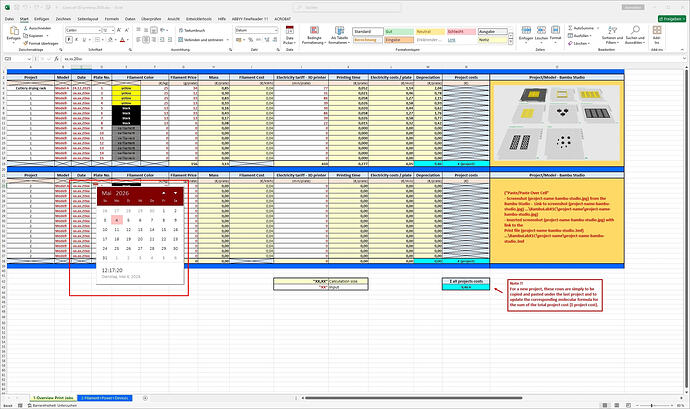
Task: Apply the Neutral cell style
Action: click(430, 32)
